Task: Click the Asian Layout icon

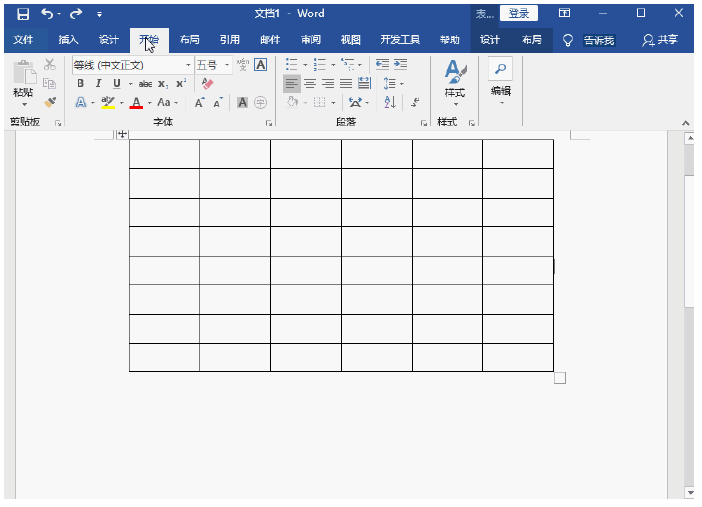Action: 355,103
